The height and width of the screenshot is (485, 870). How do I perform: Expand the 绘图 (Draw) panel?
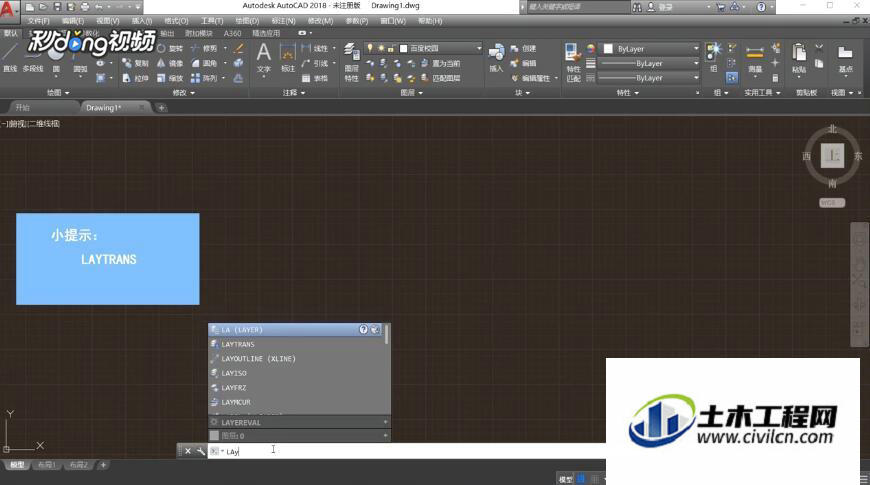58,93
